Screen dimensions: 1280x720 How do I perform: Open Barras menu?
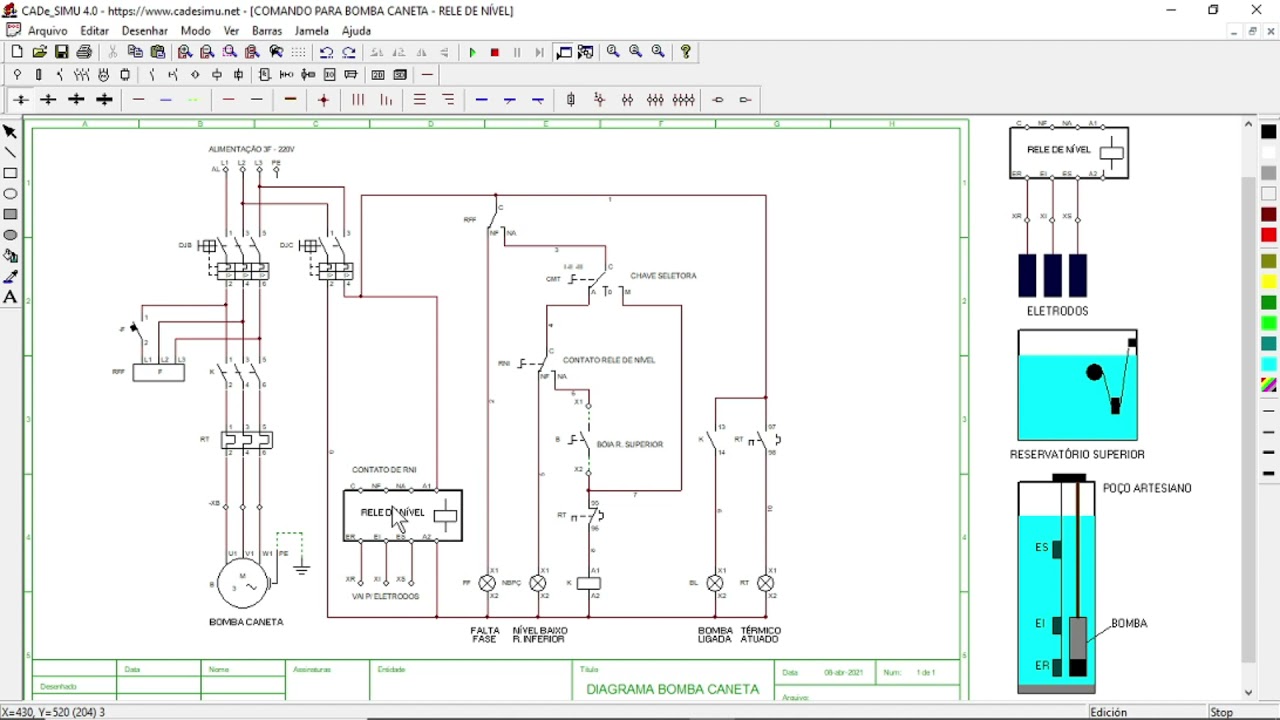tap(267, 31)
